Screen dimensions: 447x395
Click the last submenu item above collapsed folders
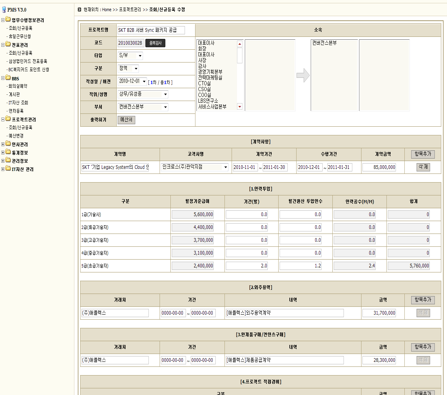tap(16, 136)
